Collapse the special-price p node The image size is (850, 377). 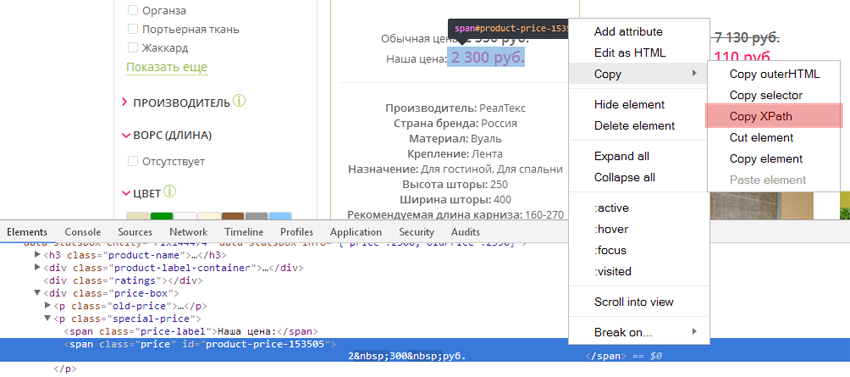coord(48,318)
